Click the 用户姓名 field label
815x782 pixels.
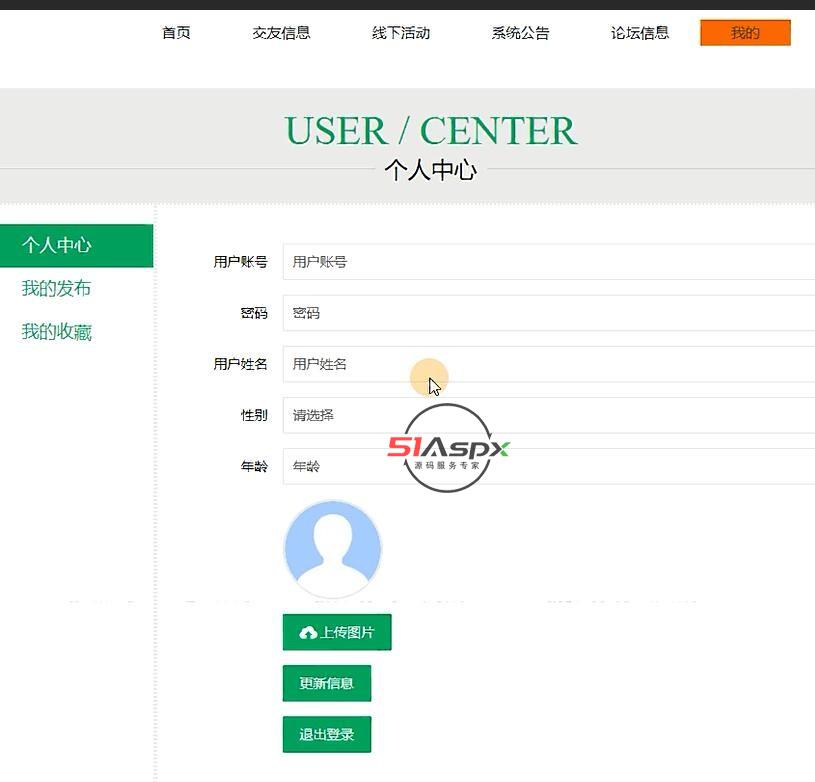coord(241,364)
